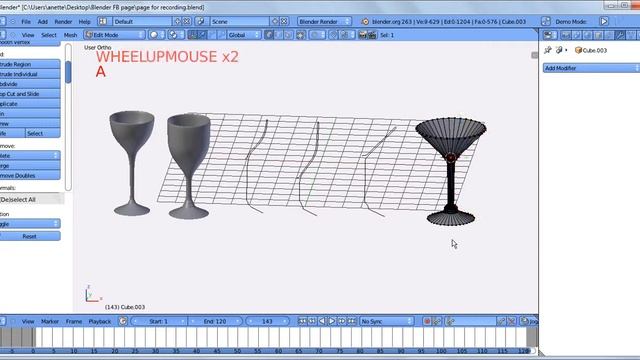Open the Mesh menu

coord(70,35)
